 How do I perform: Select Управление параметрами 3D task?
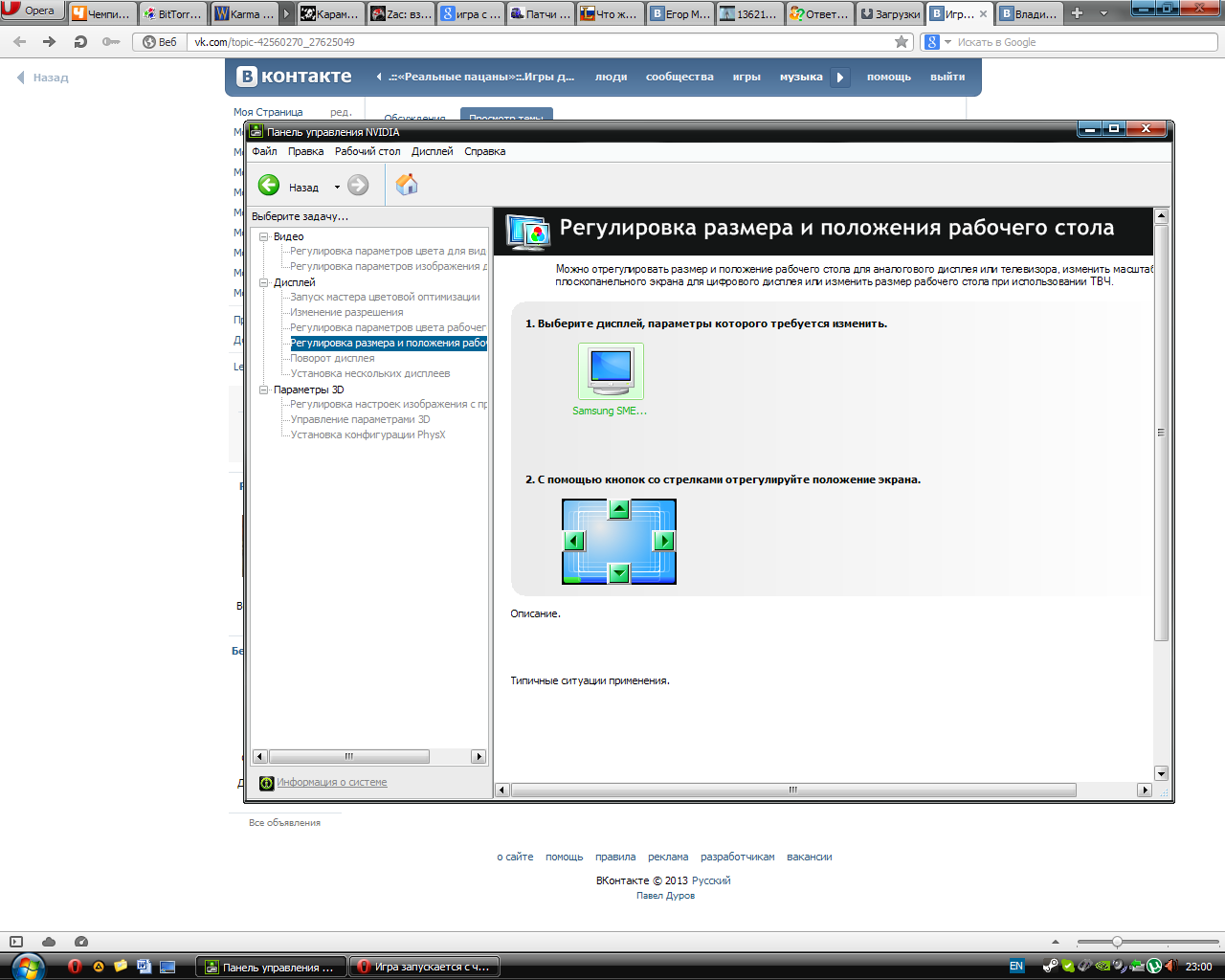tap(360, 419)
